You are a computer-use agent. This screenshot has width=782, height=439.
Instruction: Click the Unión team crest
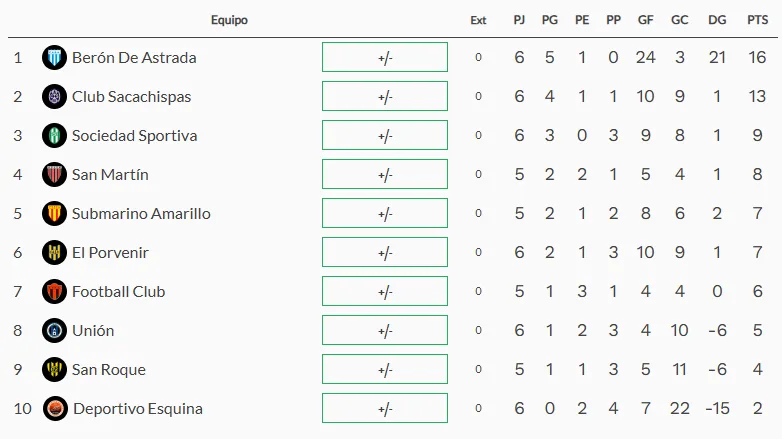[x=54, y=330]
